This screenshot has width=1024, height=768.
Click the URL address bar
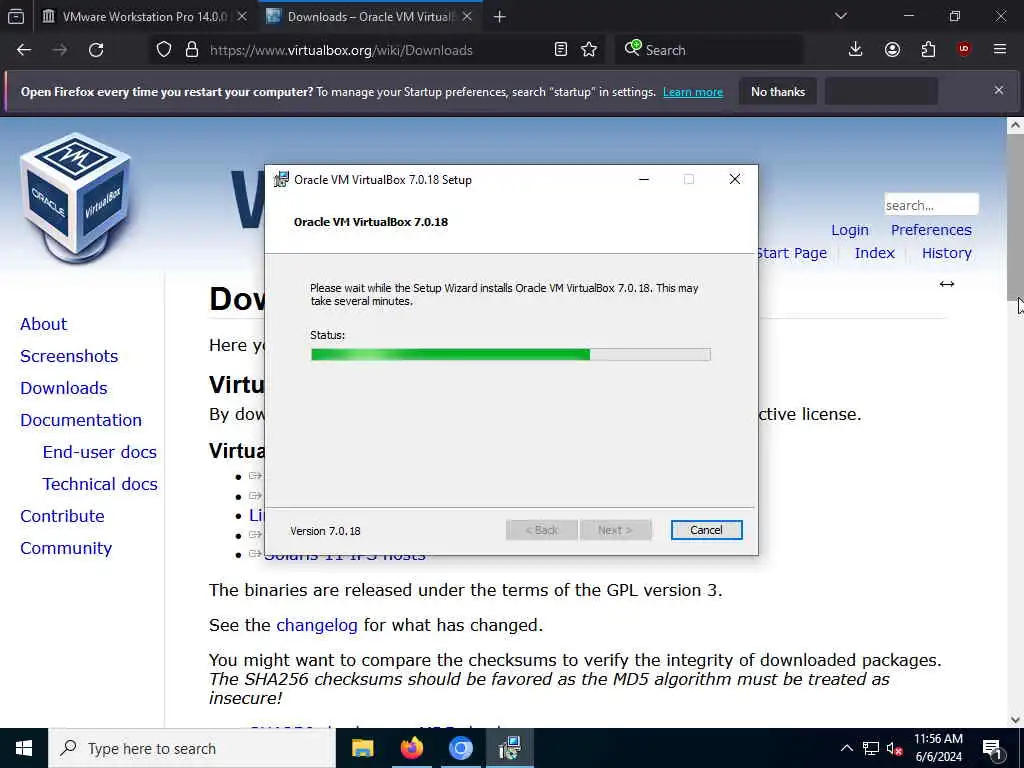click(x=379, y=50)
